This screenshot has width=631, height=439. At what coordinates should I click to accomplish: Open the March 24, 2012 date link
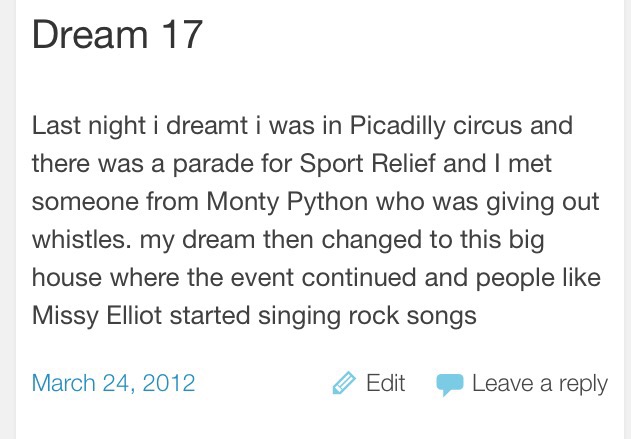113,383
